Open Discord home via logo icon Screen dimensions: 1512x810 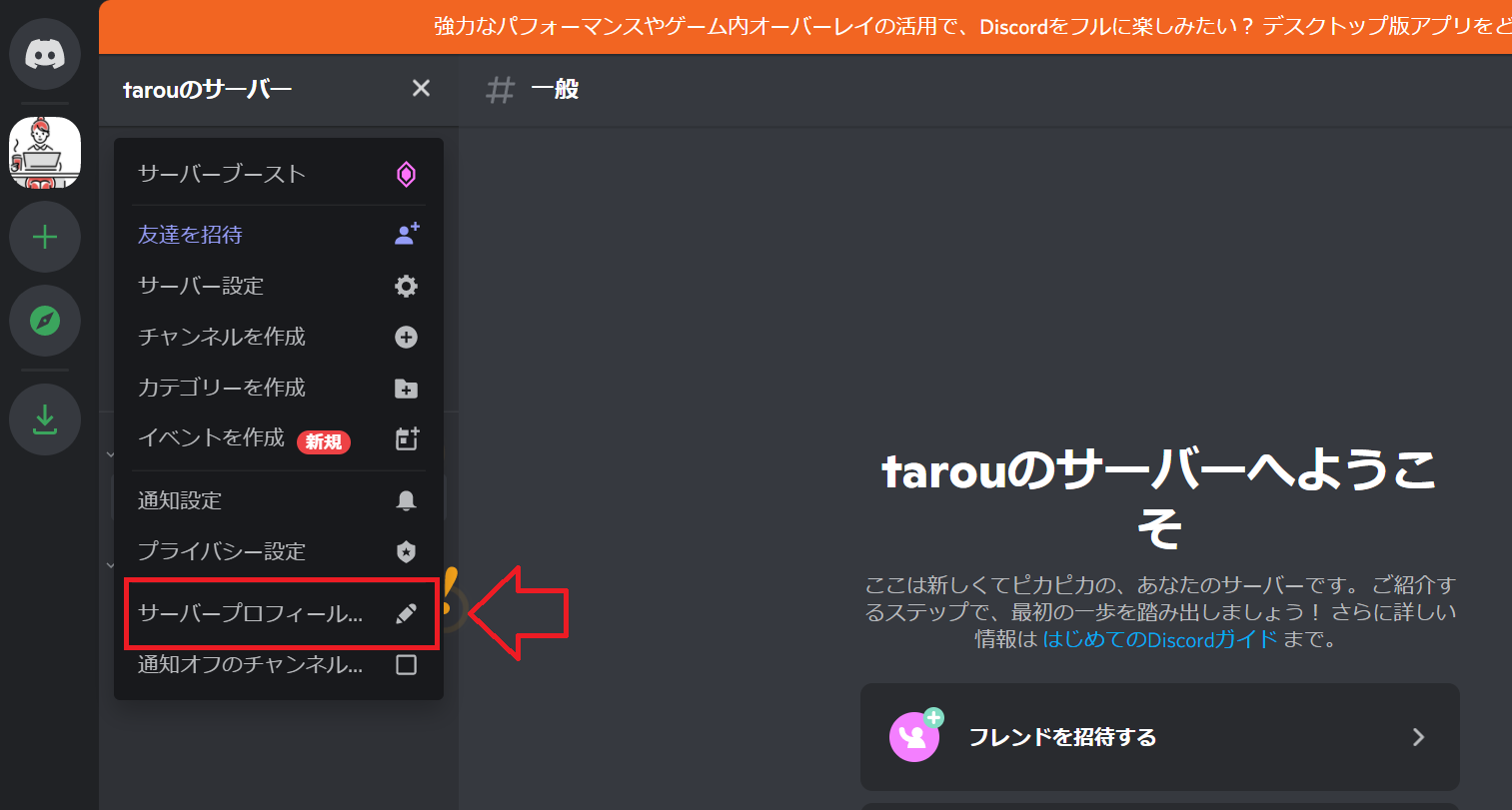45,54
